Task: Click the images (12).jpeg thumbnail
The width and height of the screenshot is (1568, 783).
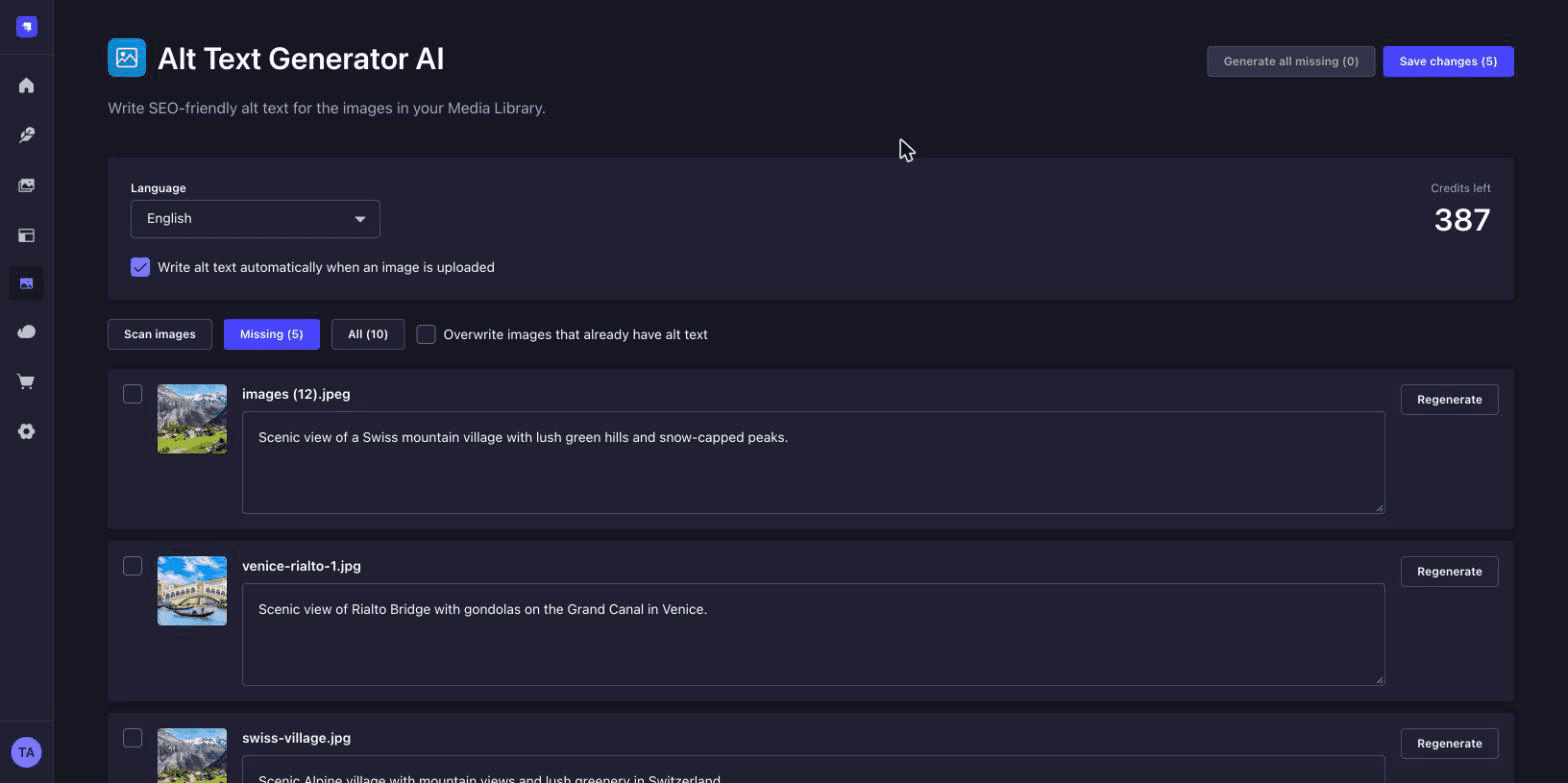Action: pyautogui.click(x=192, y=419)
